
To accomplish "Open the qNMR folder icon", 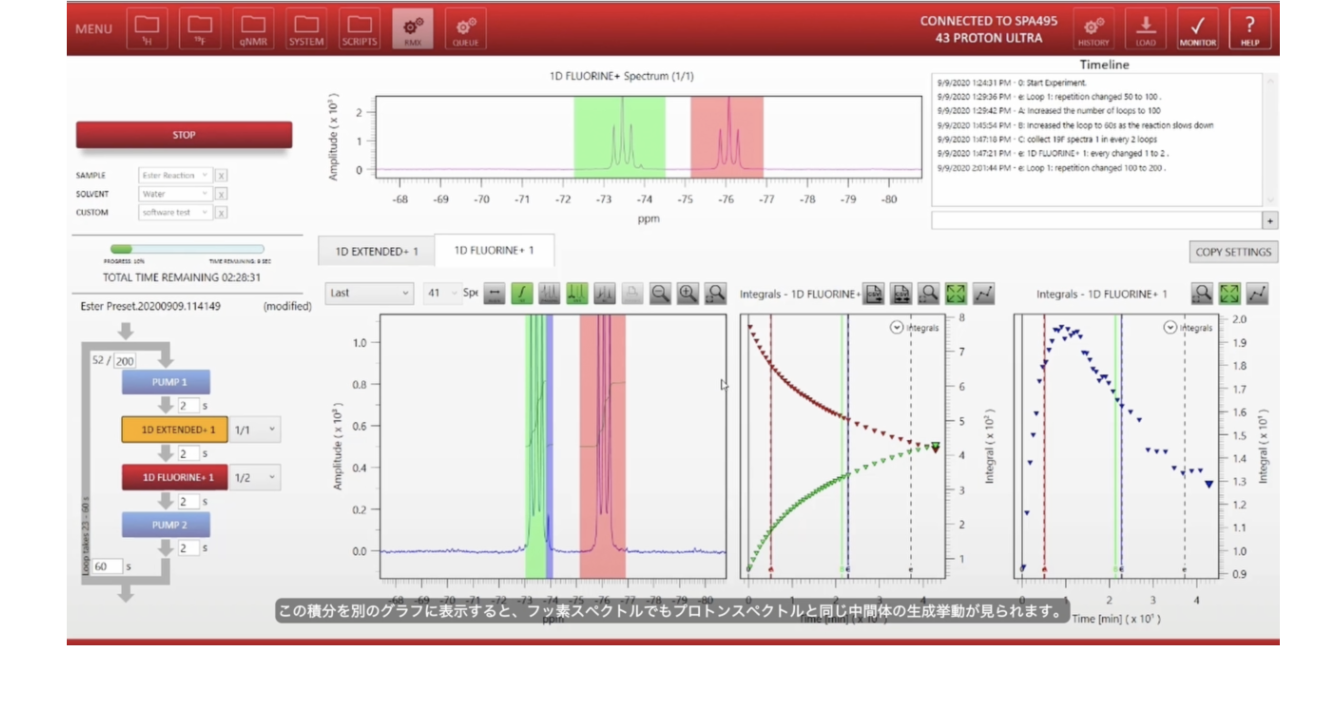I will (x=253, y=28).
